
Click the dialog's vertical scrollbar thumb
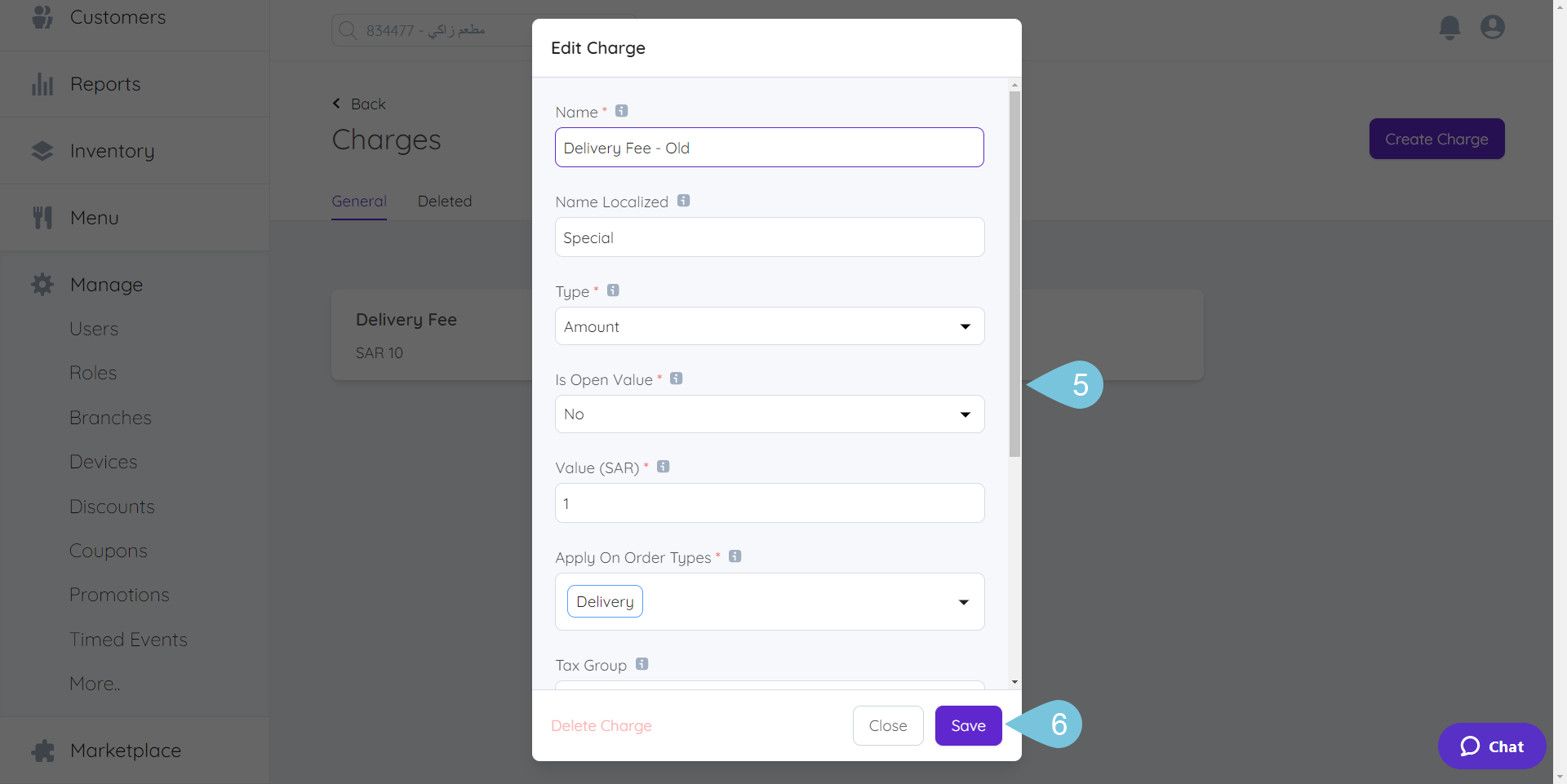pos(1014,273)
